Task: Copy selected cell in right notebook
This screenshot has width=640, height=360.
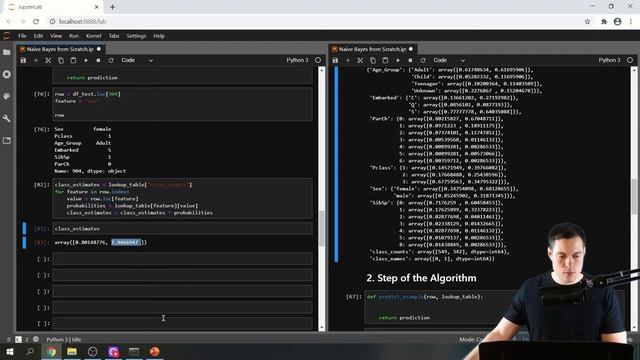Action: [x=373, y=60]
